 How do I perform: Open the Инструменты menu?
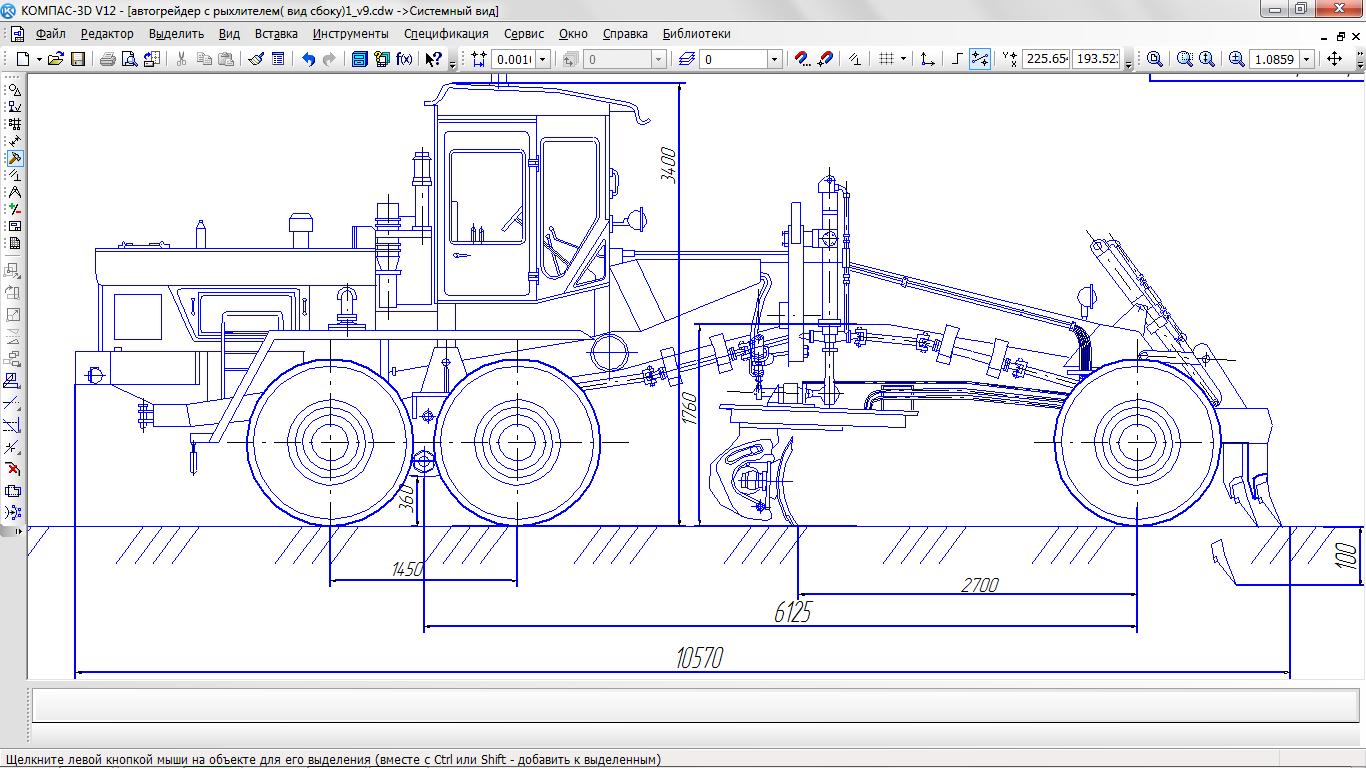tap(350, 33)
